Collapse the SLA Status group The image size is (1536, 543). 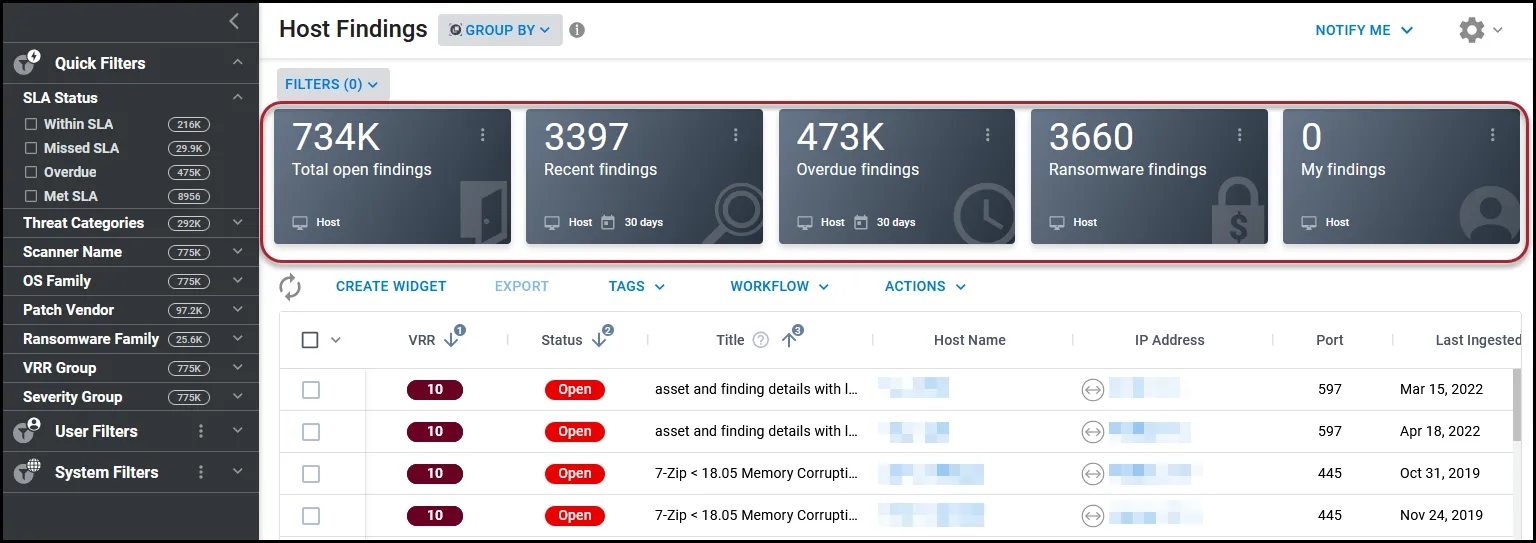coord(238,97)
